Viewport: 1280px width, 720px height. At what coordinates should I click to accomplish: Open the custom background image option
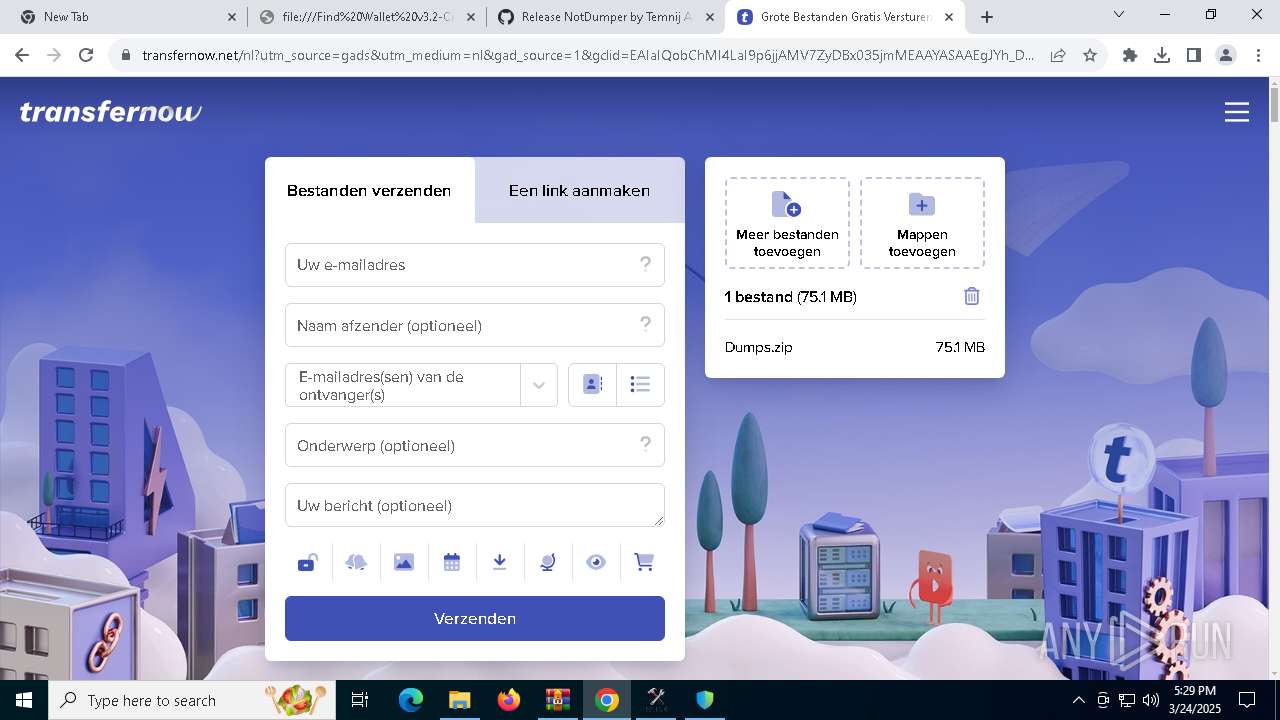point(404,563)
